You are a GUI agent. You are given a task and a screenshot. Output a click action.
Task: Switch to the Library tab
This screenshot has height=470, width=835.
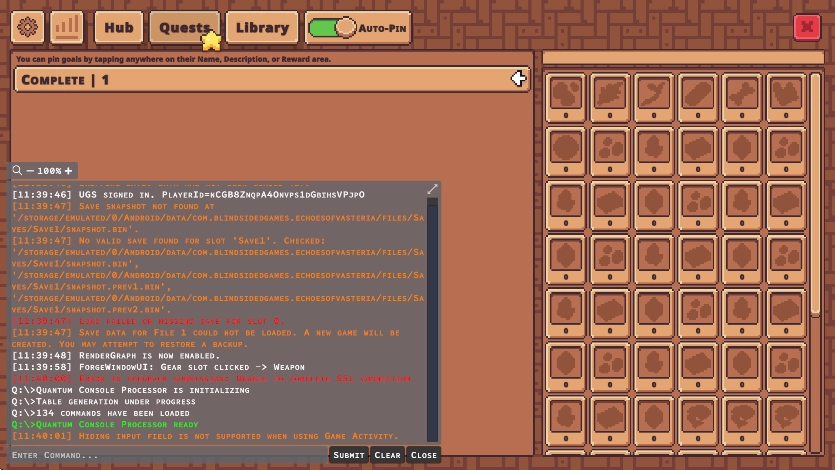[262, 28]
